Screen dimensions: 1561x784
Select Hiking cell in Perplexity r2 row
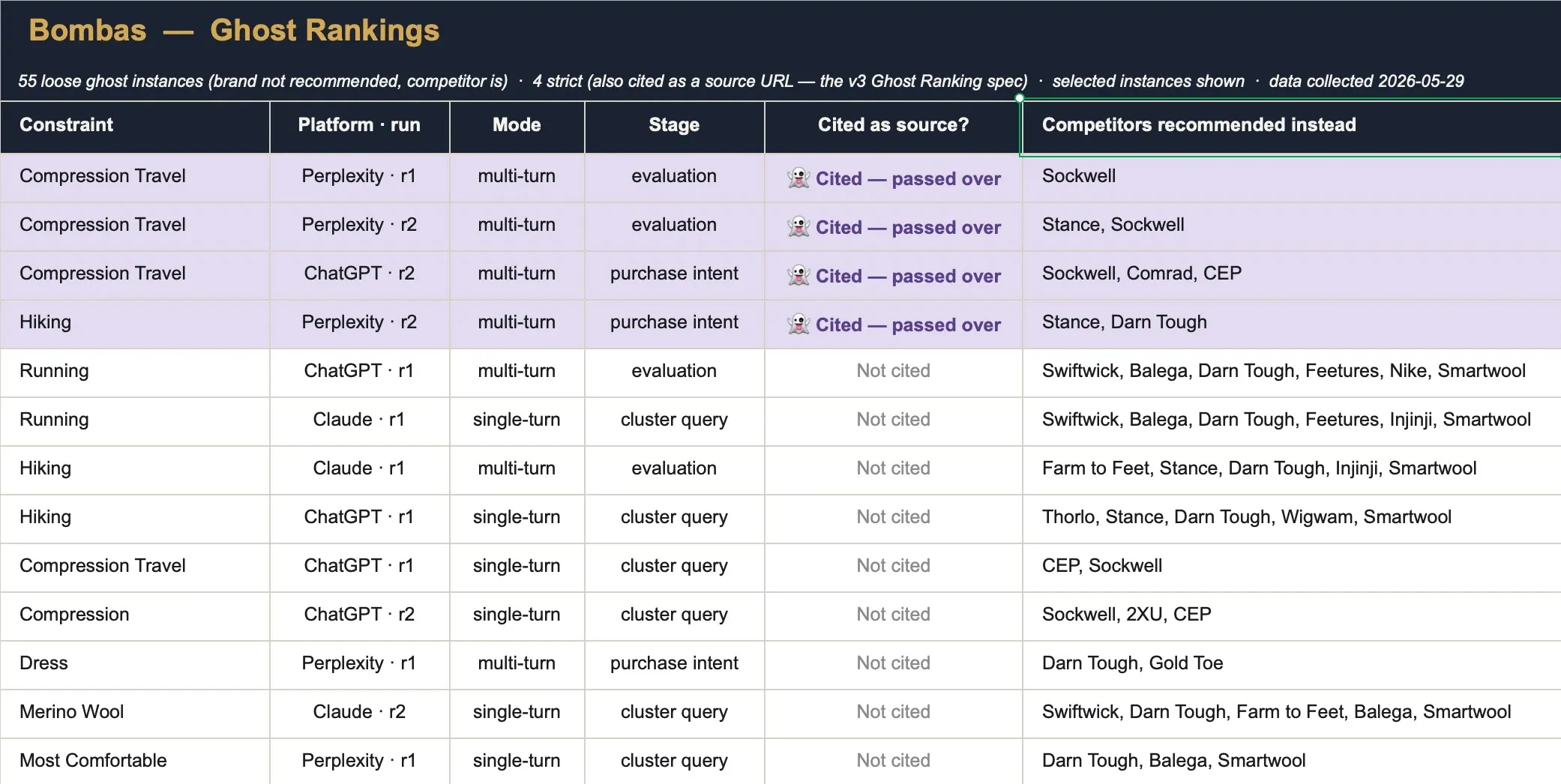[135, 324]
